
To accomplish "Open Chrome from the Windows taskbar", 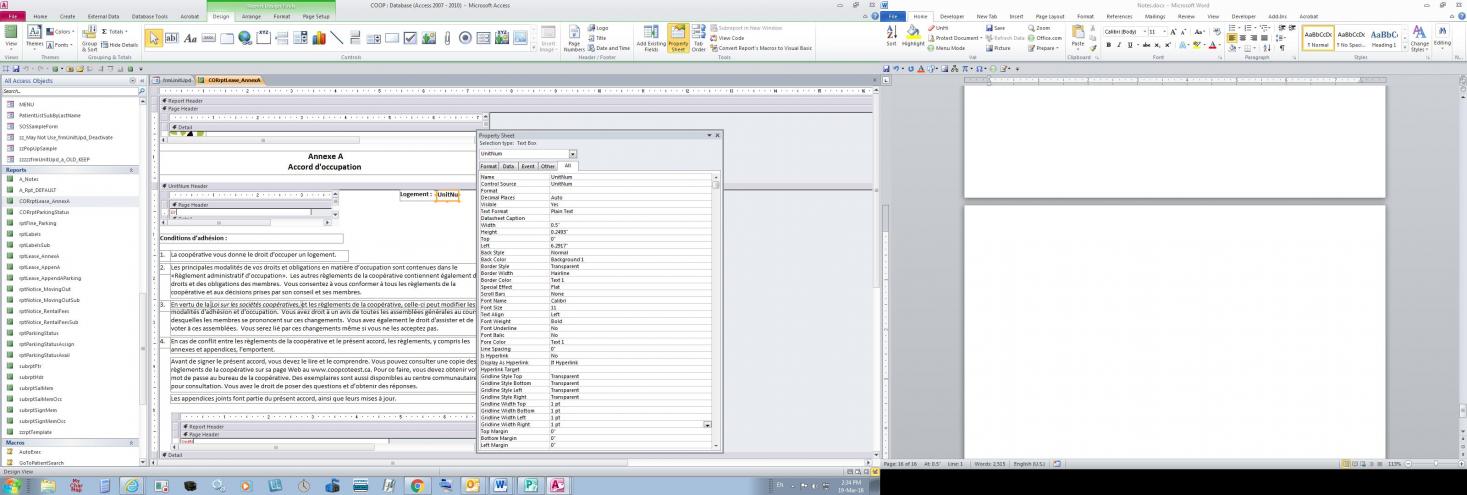I will coord(417,485).
